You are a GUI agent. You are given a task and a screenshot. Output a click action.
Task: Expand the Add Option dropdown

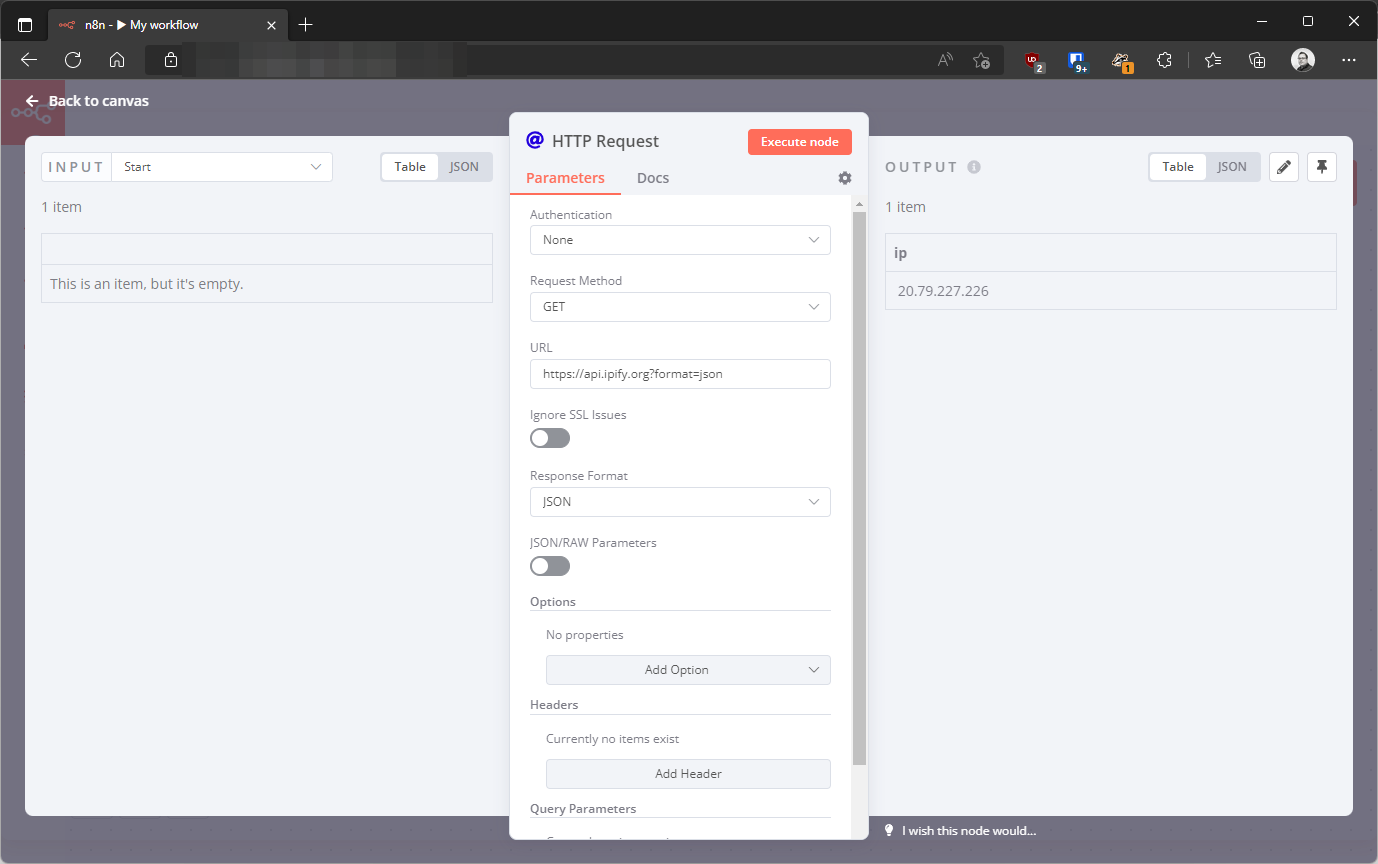[688, 670]
